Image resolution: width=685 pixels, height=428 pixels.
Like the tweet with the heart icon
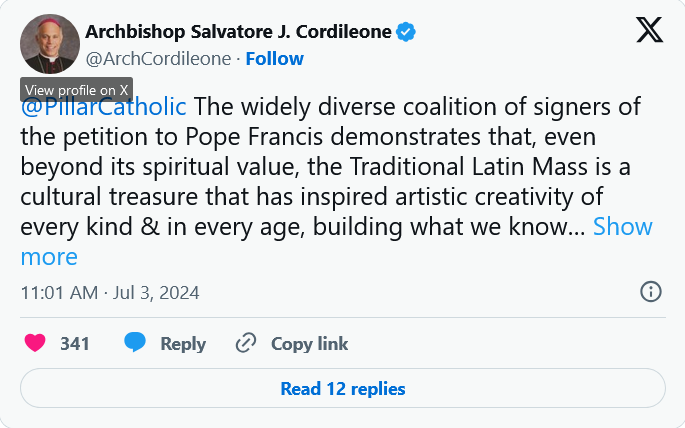[x=35, y=343]
